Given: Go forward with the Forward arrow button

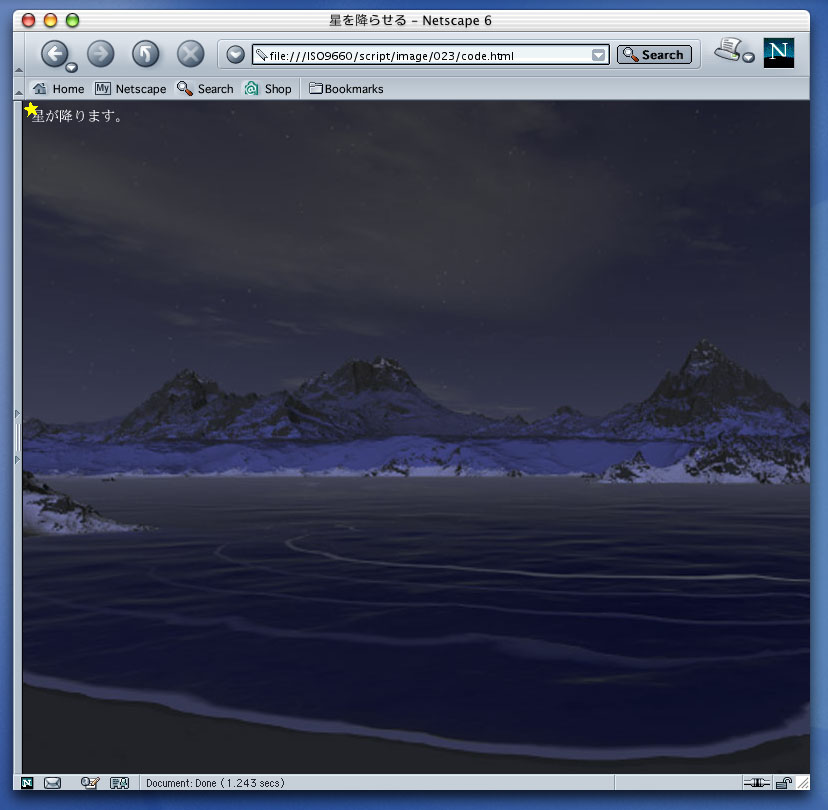Looking at the screenshot, I should tap(100, 53).
